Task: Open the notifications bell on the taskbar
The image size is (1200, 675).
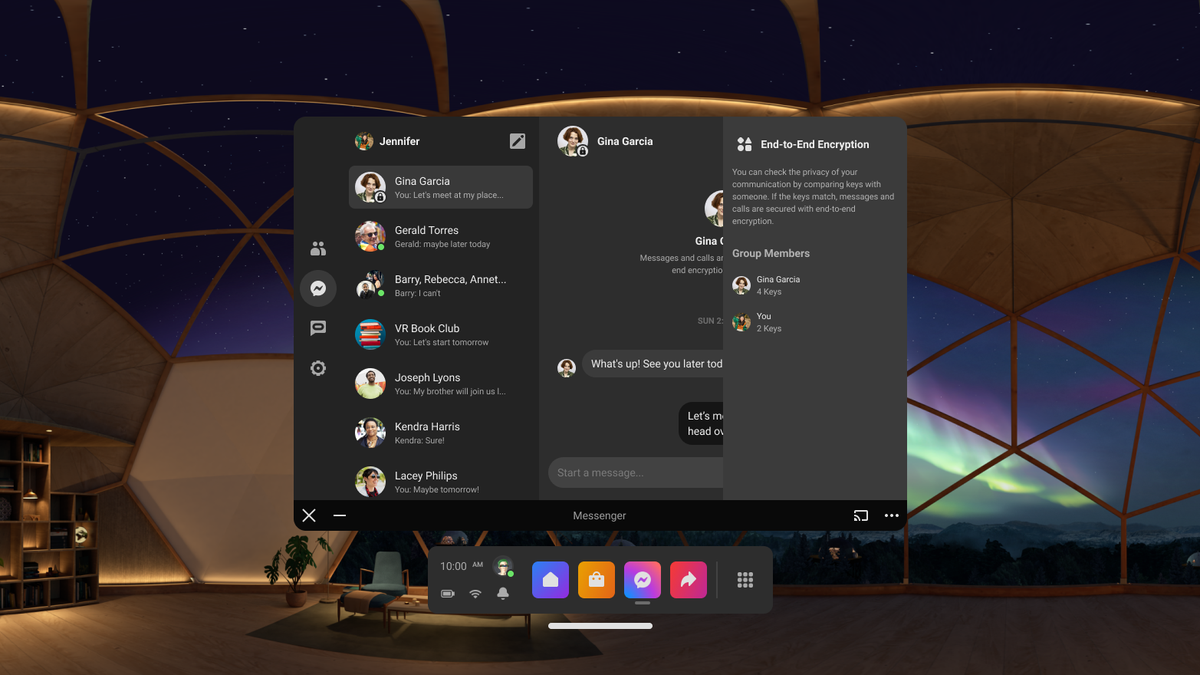Action: coord(503,593)
